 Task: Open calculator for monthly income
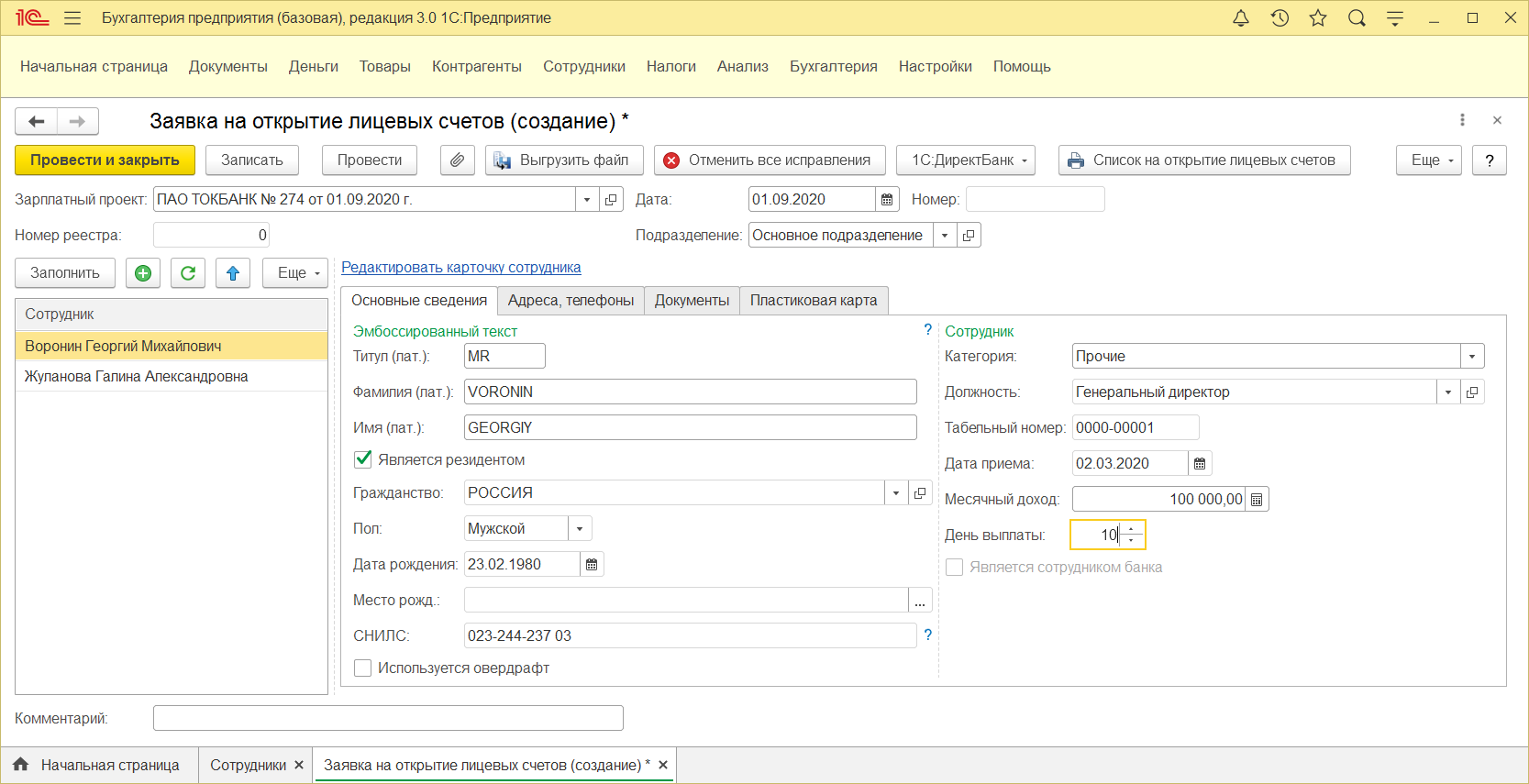[x=1257, y=500]
